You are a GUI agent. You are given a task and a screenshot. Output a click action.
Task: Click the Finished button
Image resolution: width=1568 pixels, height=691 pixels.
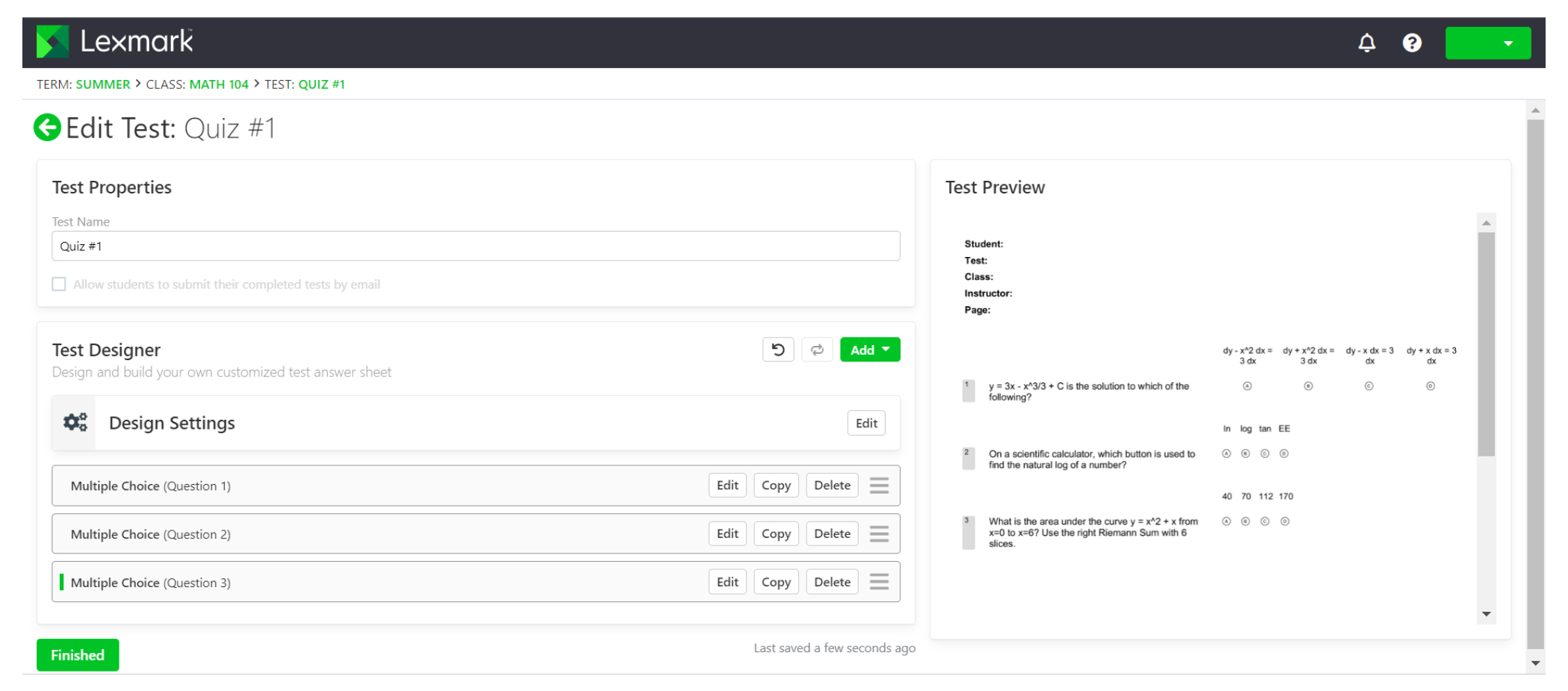[x=78, y=655]
